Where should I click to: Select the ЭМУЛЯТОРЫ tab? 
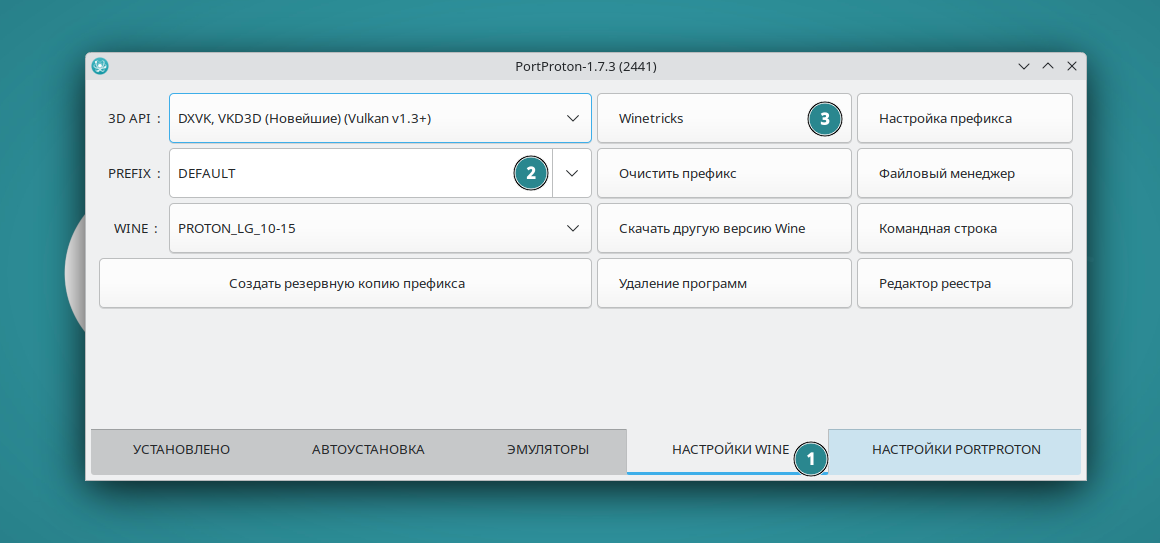(547, 450)
